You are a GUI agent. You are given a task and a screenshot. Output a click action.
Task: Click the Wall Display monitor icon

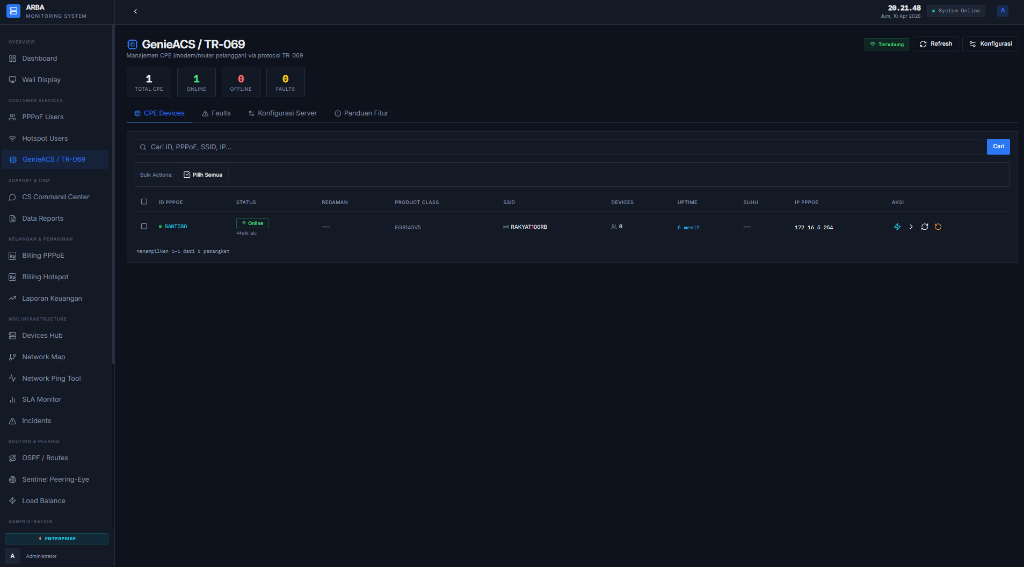pos(12,80)
